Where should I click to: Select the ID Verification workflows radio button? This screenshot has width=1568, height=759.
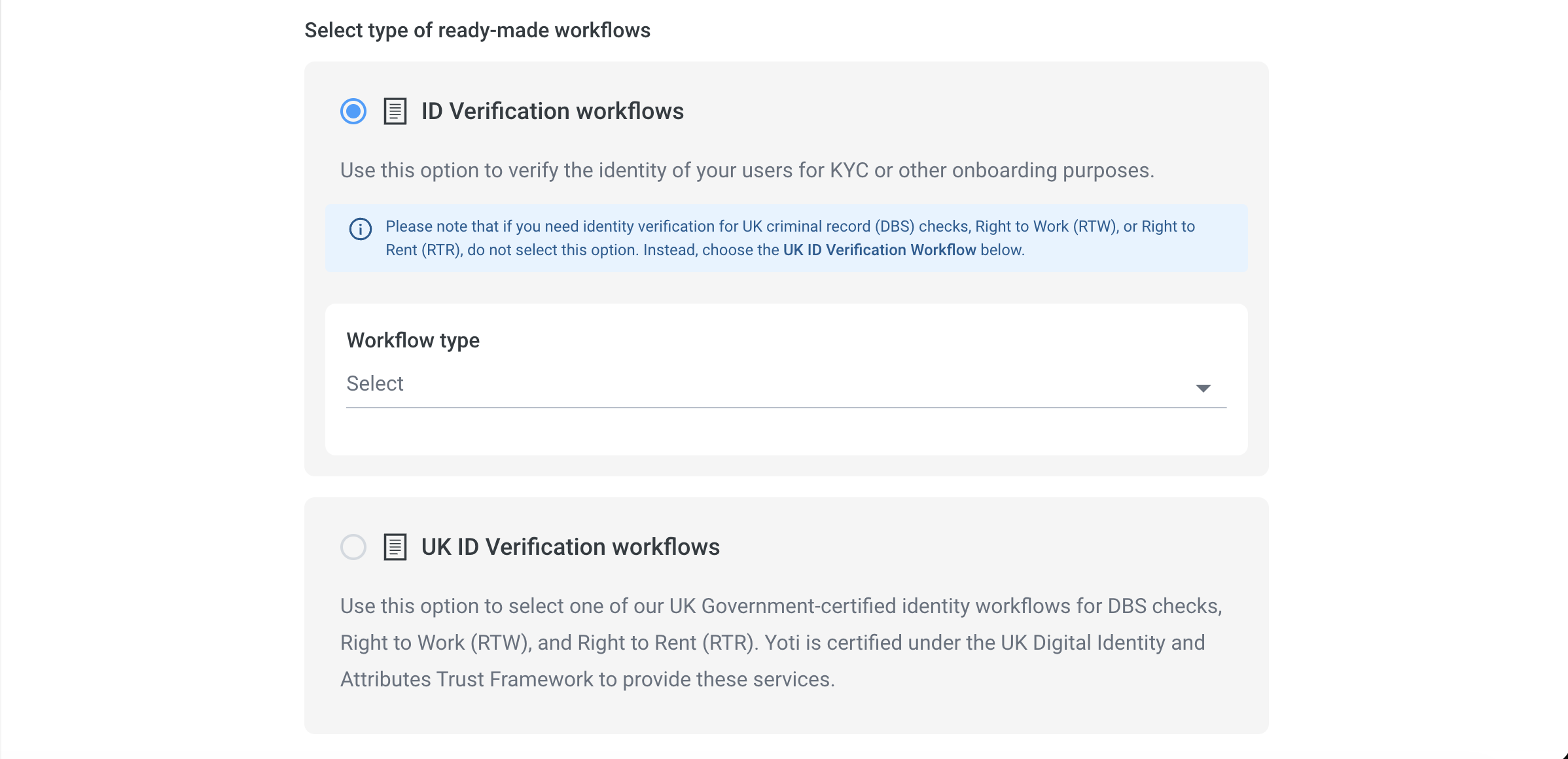click(x=353, y=111)
